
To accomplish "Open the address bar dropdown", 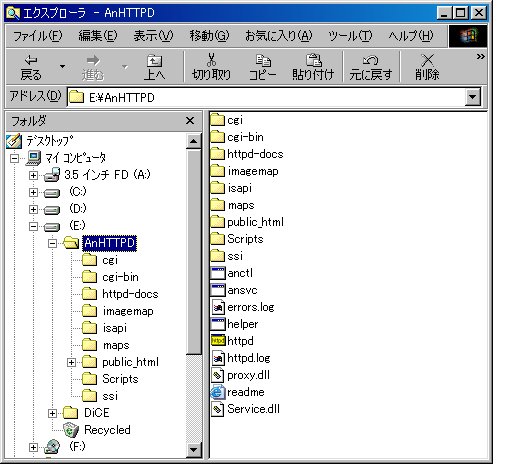I will pyautogui.click(x=473, y=97).
